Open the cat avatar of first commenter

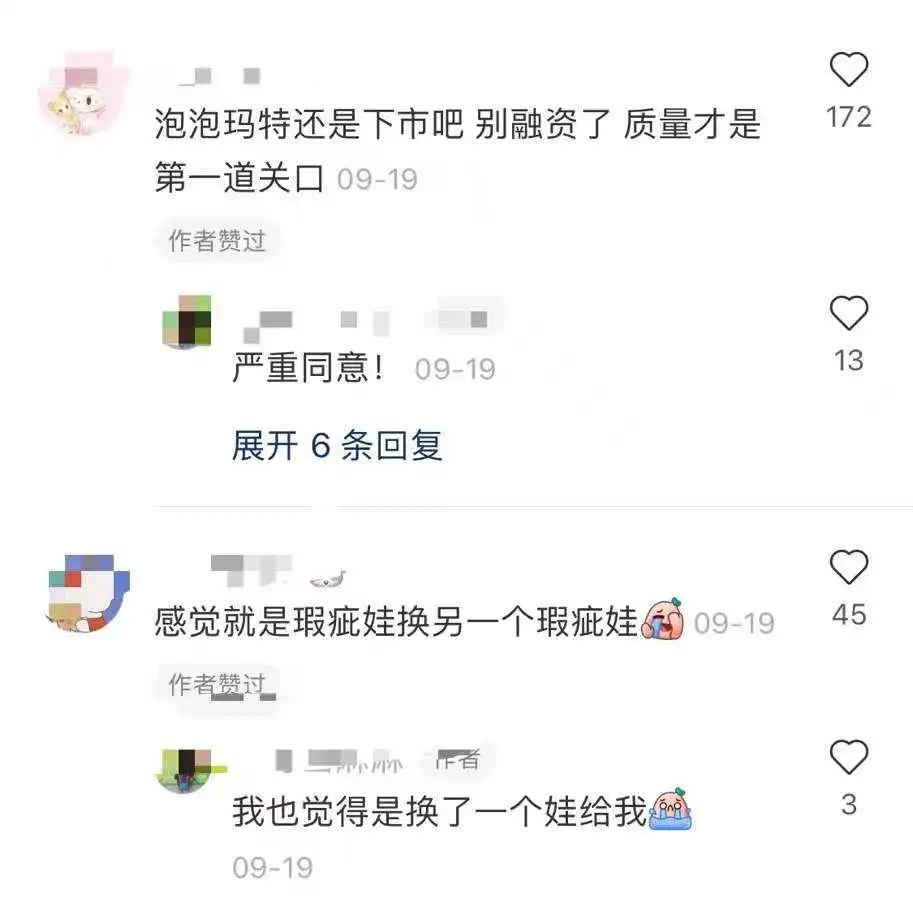pos(84,94)
